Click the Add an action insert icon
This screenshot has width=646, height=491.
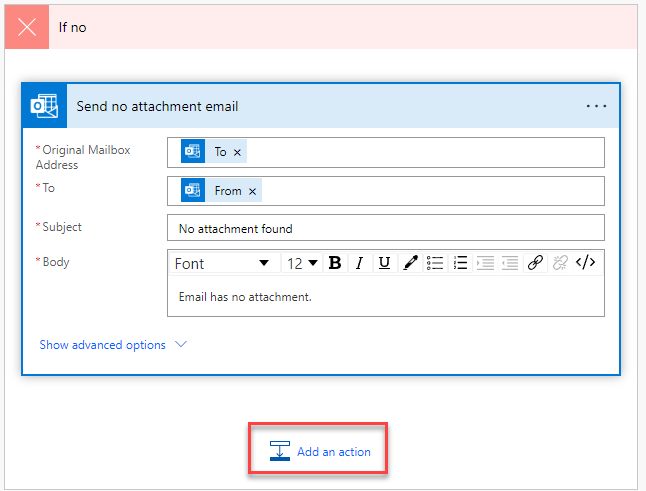pos(280,451)
